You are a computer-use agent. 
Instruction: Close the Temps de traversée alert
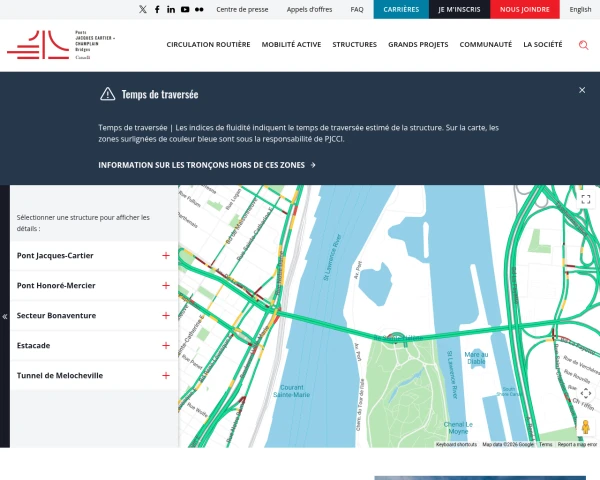coord(582,90)
